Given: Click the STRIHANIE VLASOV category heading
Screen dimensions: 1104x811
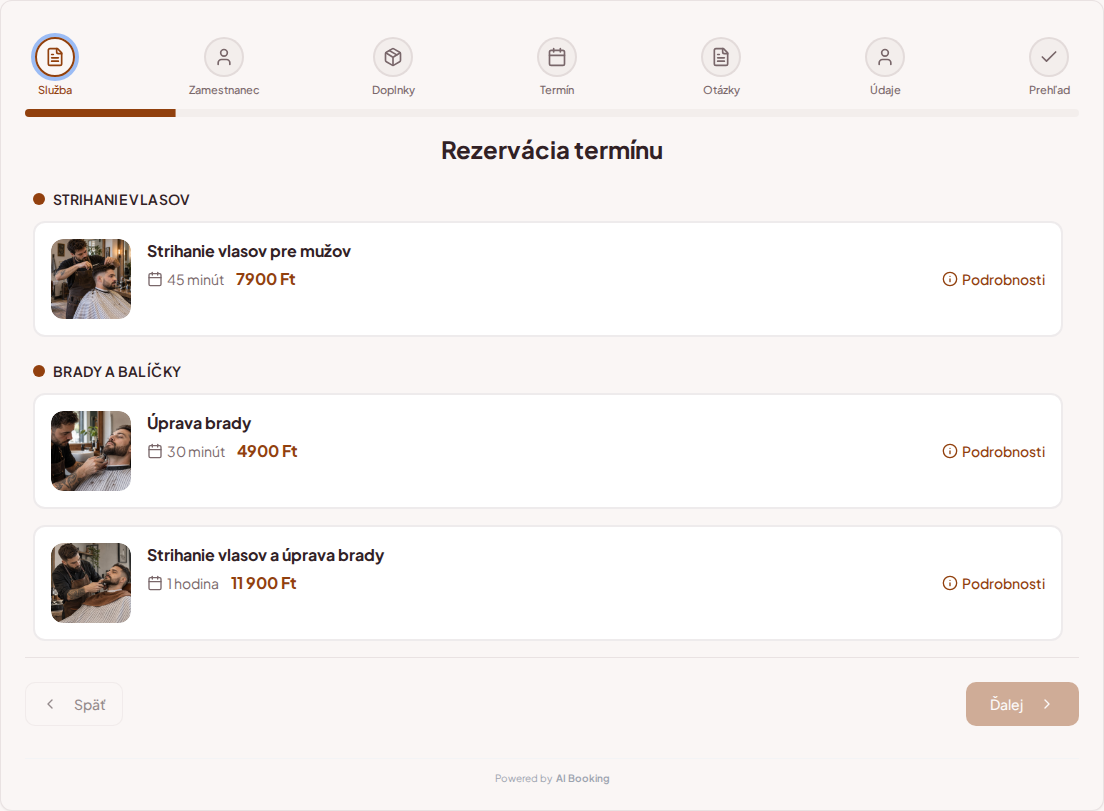Looking at the screenshot, I should point(121,200).
